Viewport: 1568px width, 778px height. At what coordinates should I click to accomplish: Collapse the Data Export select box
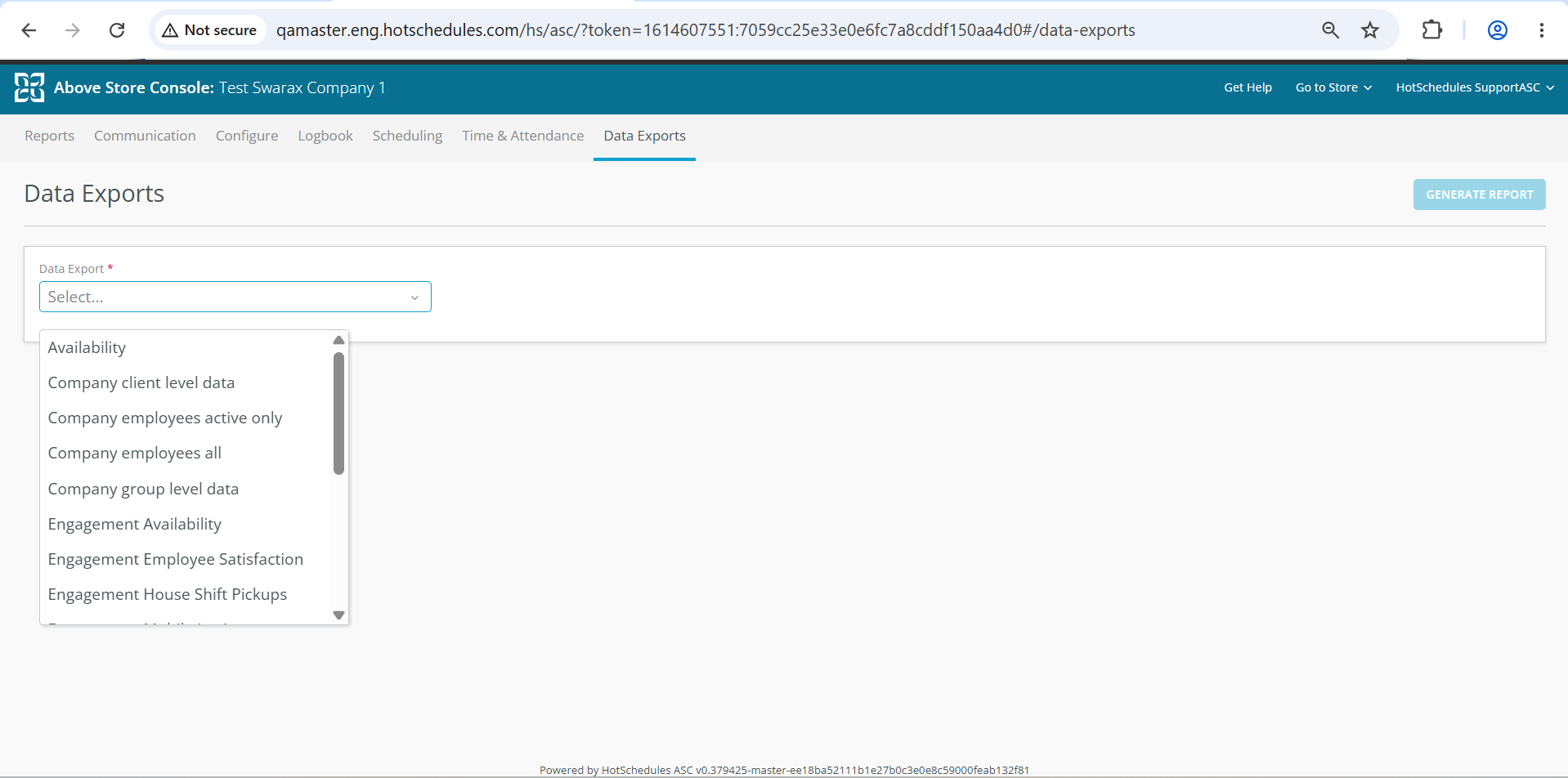pyautogui.click(x=235, y=297)
